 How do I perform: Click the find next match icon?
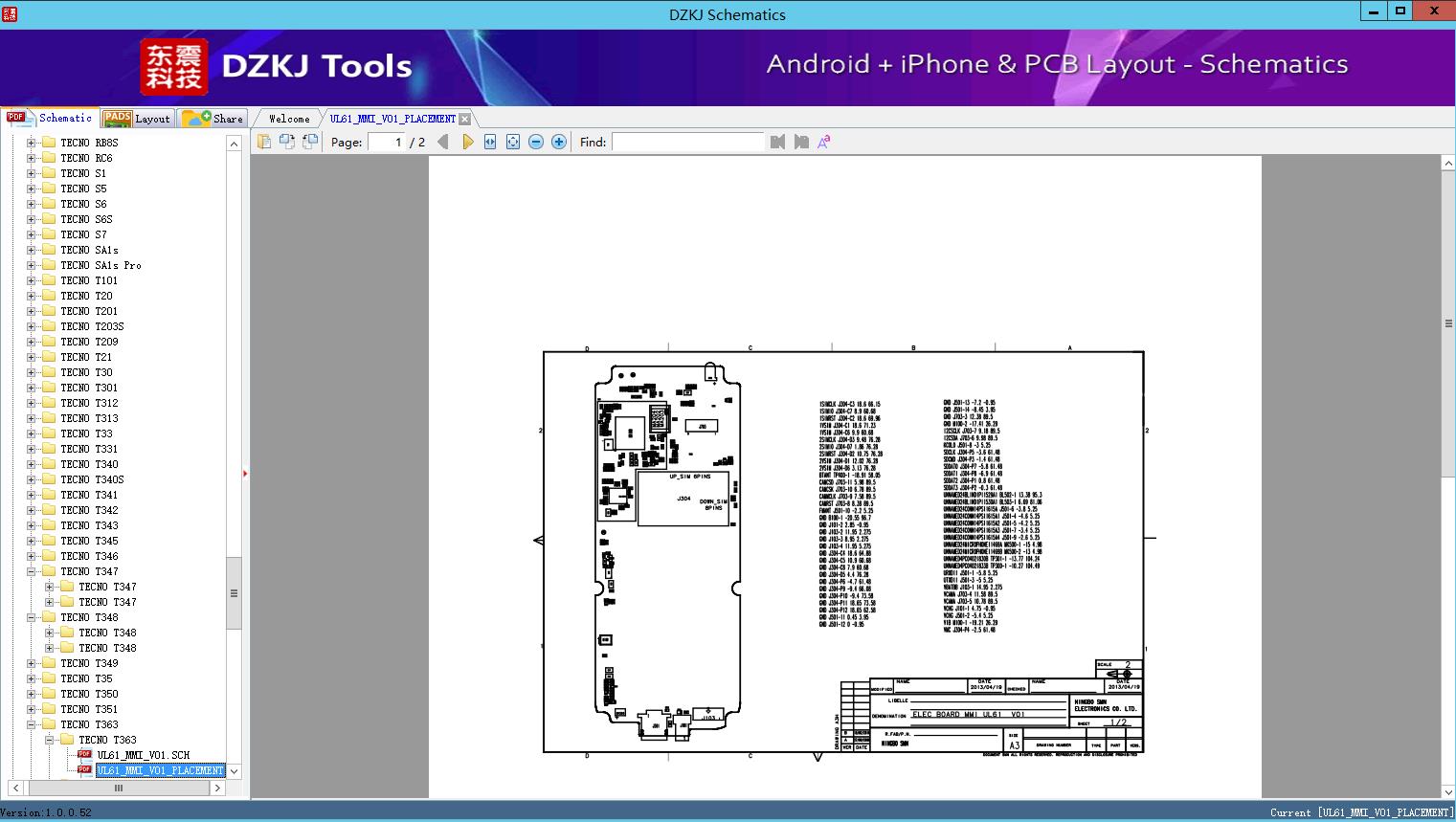click(x=801, y=142)
